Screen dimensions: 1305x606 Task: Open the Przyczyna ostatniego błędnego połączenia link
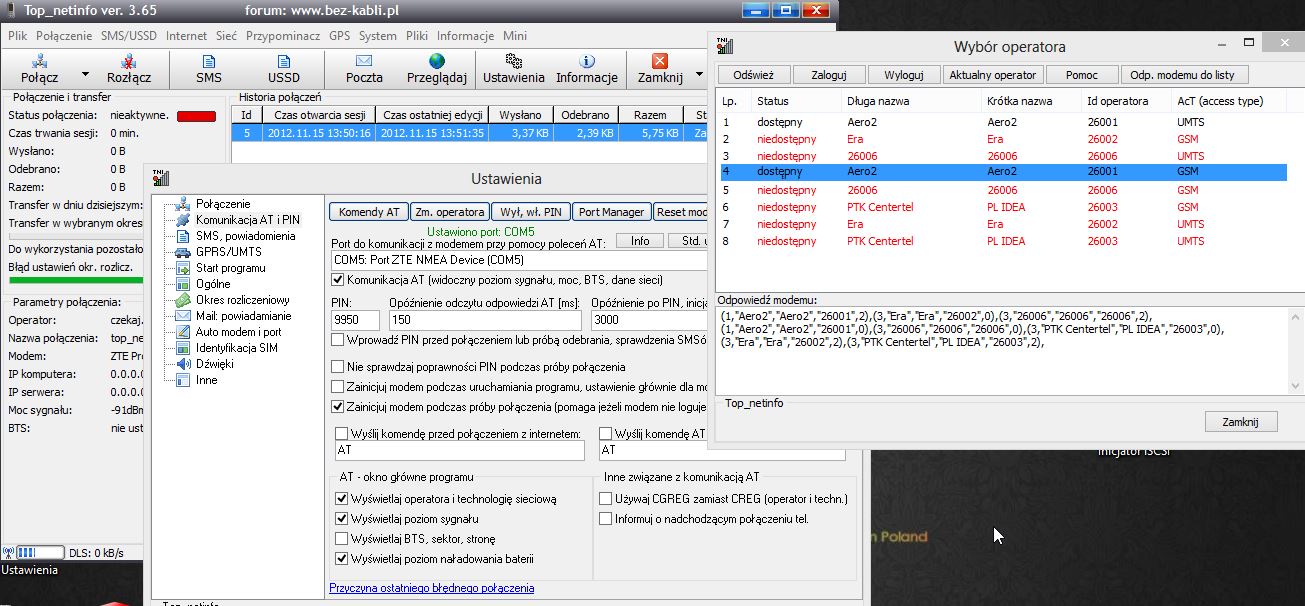click(431, 588)
